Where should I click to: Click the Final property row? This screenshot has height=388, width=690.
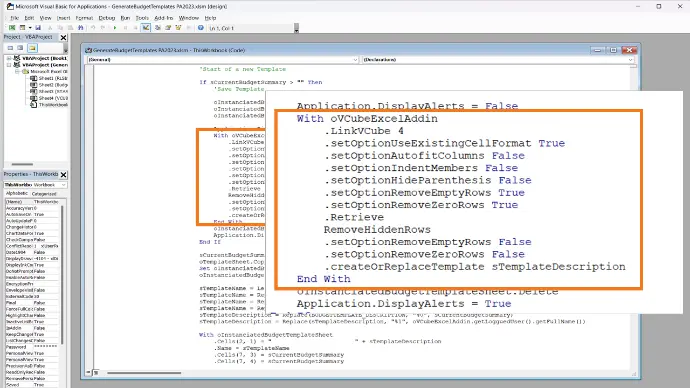[32, 303]
